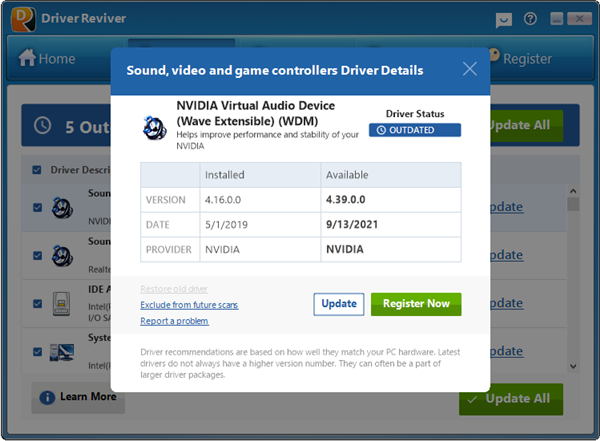This screenshot has width=600, height=441.
Task: Click the driver list scrollbar thumb
Action: coord(573,204)
